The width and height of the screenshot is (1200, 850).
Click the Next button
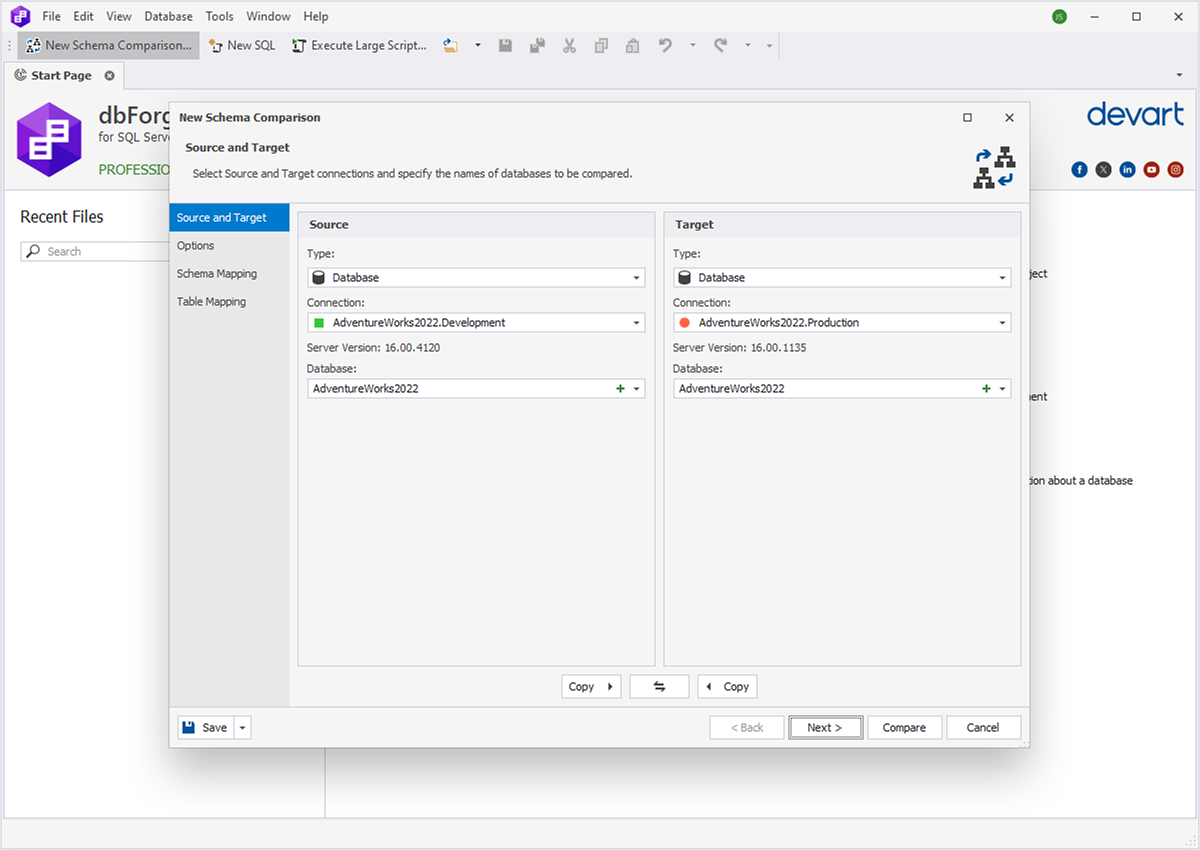click(x=825, y=727)
